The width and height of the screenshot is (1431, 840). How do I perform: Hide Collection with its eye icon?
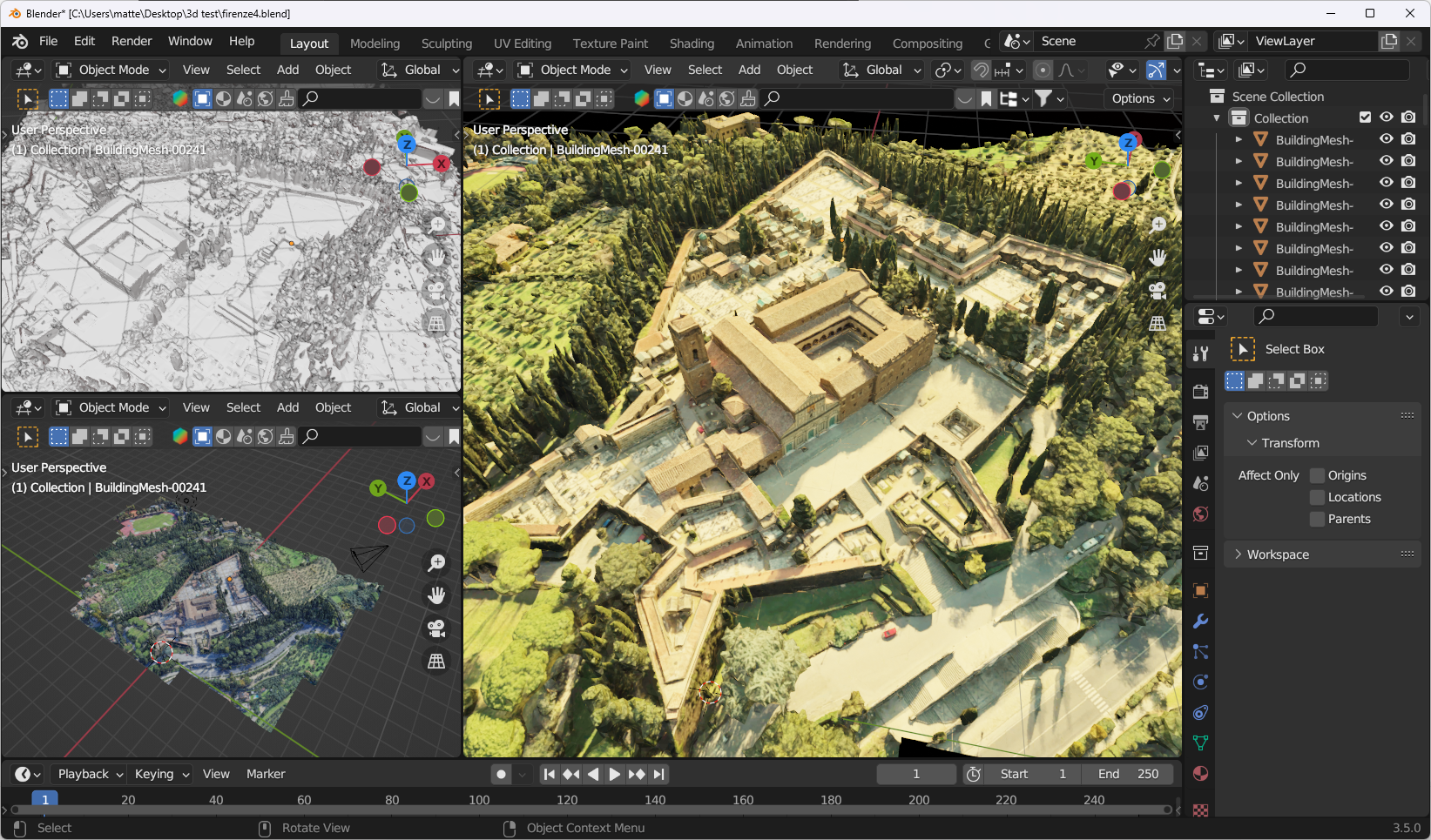pos(1387,118)
